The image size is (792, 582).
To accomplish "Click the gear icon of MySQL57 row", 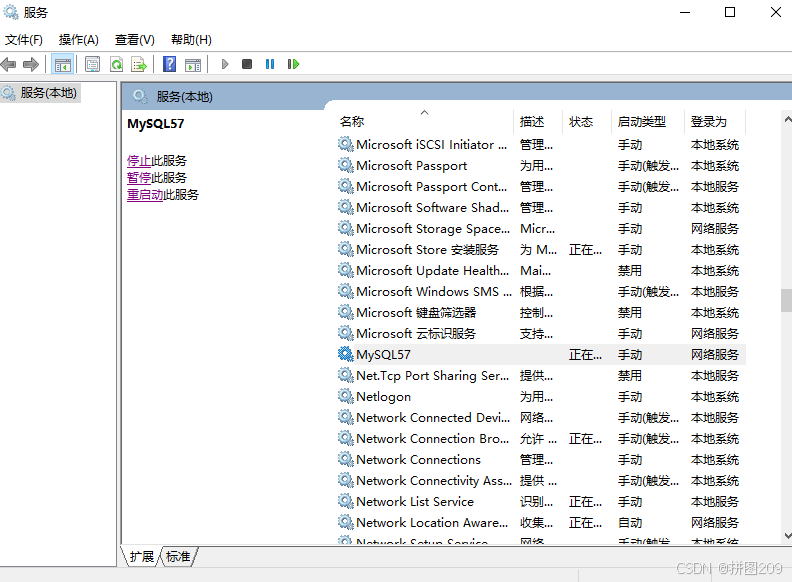I will [345, 354].
